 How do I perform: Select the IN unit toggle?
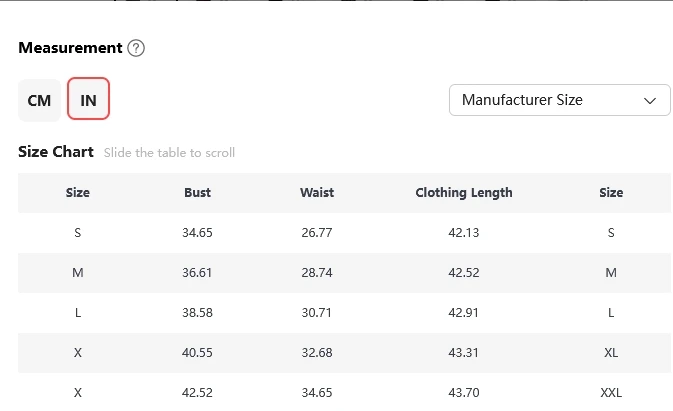click(x=88, y=99)
